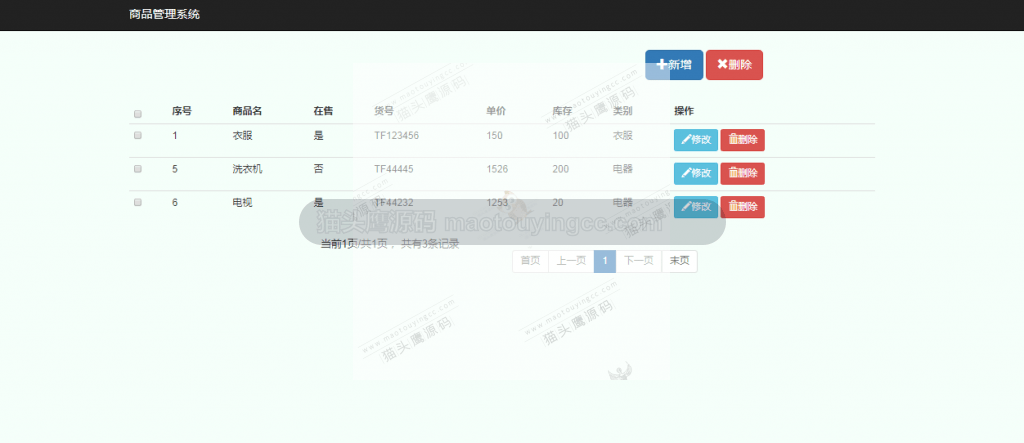Select page 1 in pagination
Image resolution: width=1024 pixels, height=443 pixels.
click(x=605, y=261)
